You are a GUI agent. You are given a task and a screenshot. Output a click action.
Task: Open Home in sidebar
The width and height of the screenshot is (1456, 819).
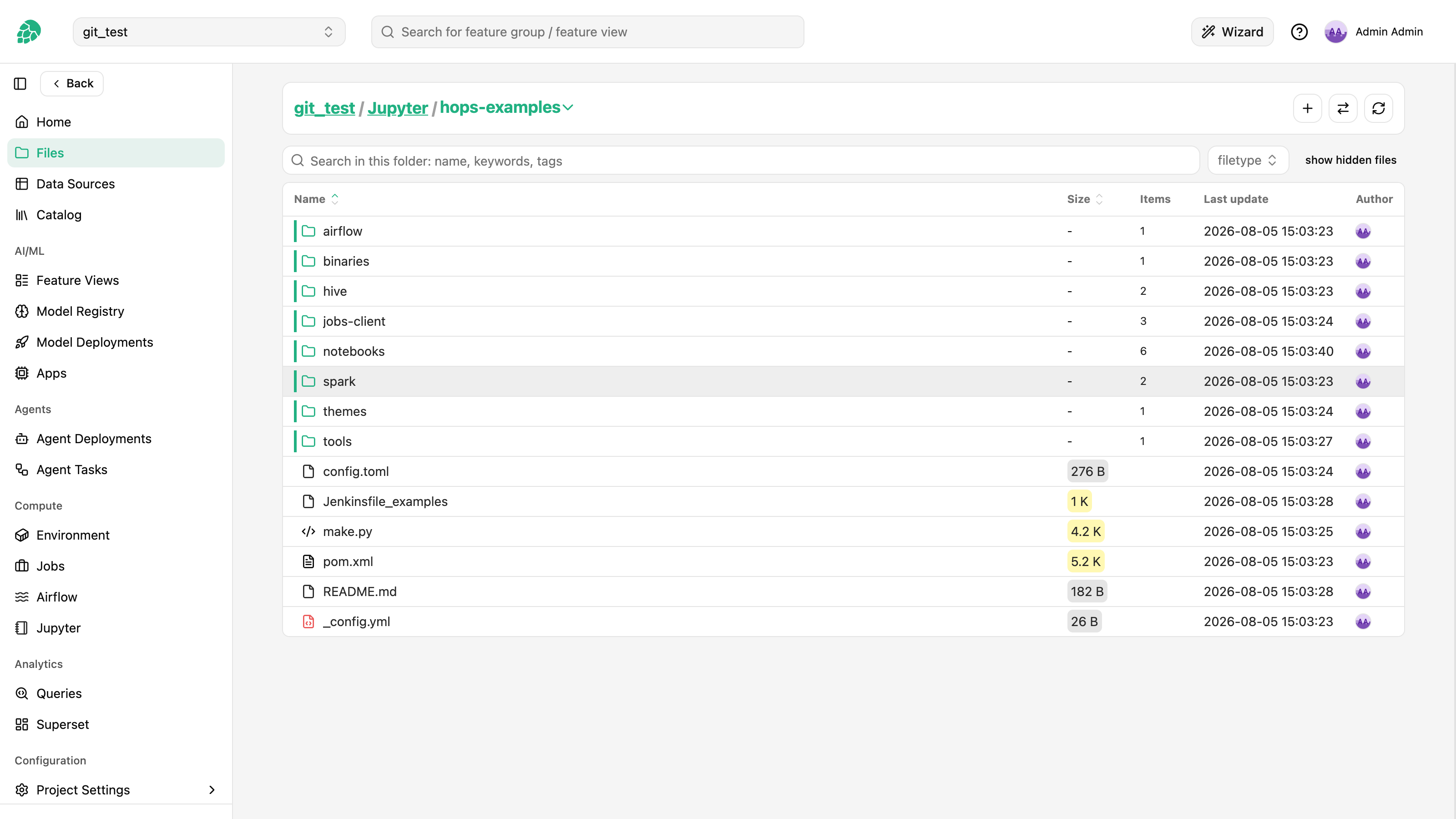pyautogui.click(x=116, y=122)
